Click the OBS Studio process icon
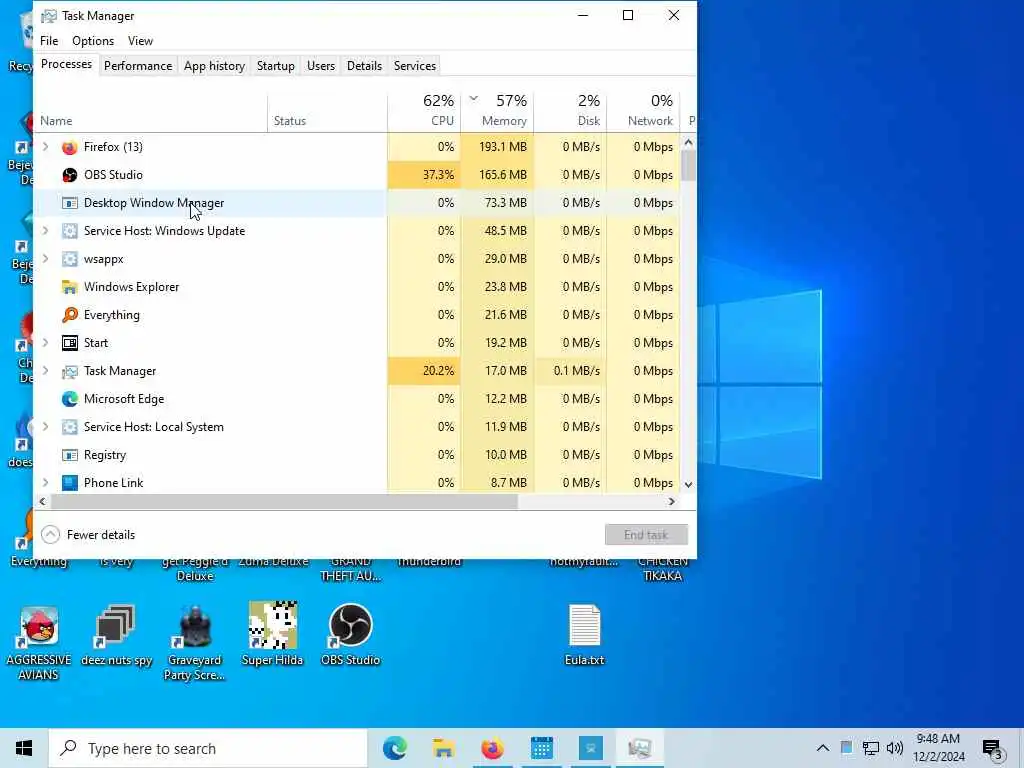The image size is (1024, 768). point(69,175)
